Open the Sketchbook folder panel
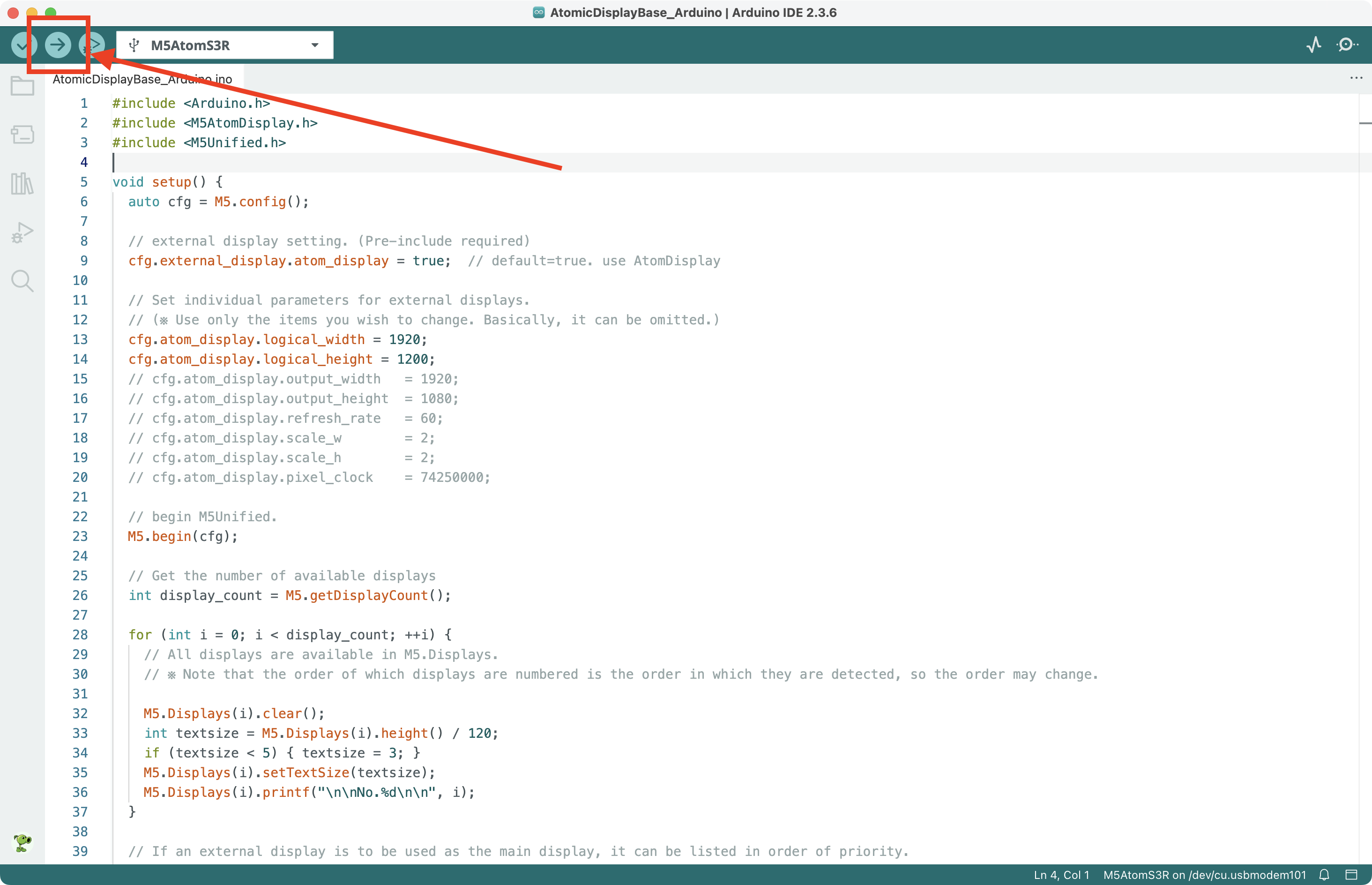Screen dimensions: 1372x885 pyautogui.click(x=22, y=86)
